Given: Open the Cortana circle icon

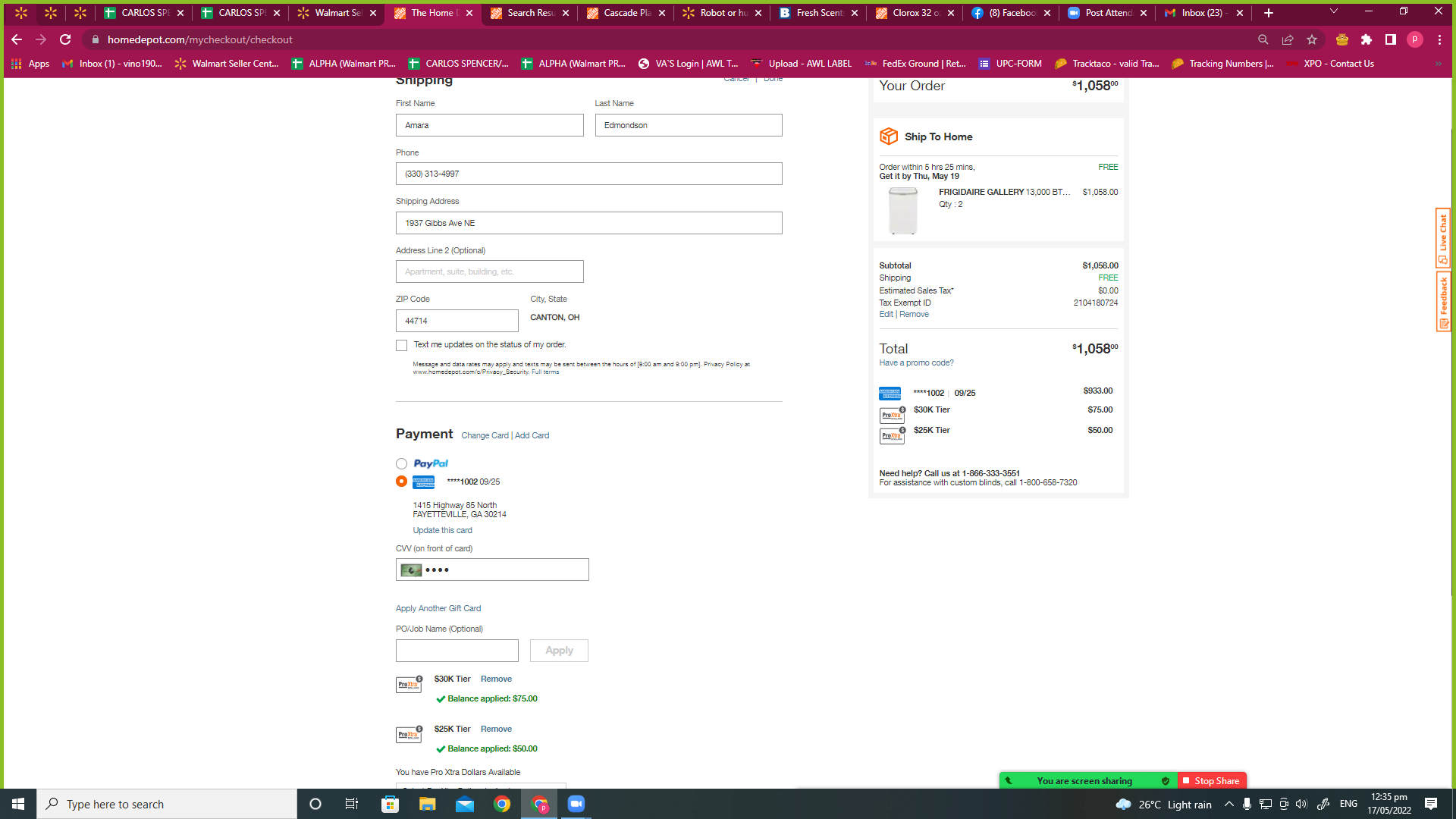Looking at the screenshot, I should pos(315,804).
